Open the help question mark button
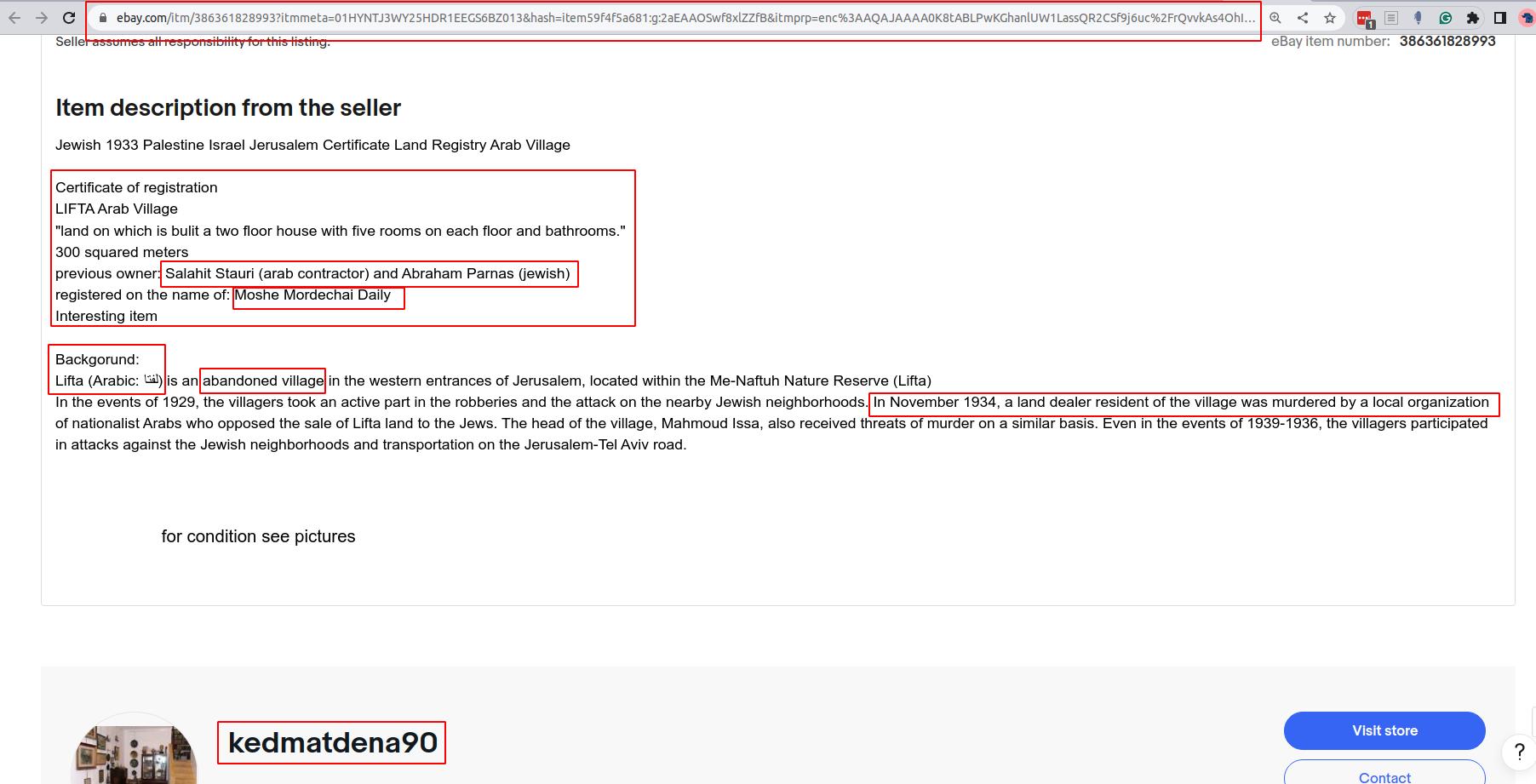The height and width of the screenshot is (784, 1536). click(x=1519, y=752)
